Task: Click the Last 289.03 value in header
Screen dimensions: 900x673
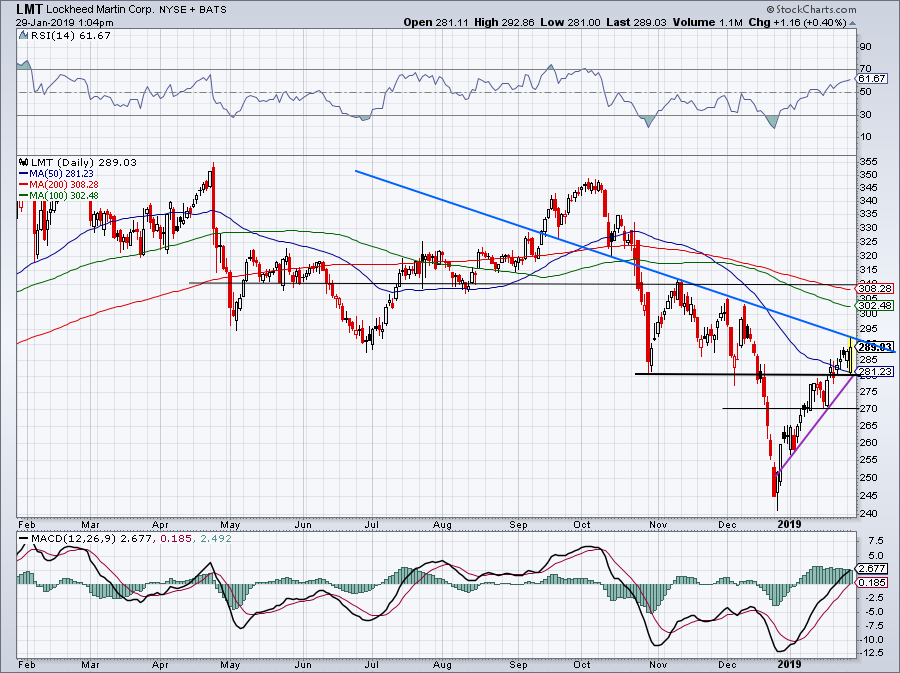Action: [636, 22]
